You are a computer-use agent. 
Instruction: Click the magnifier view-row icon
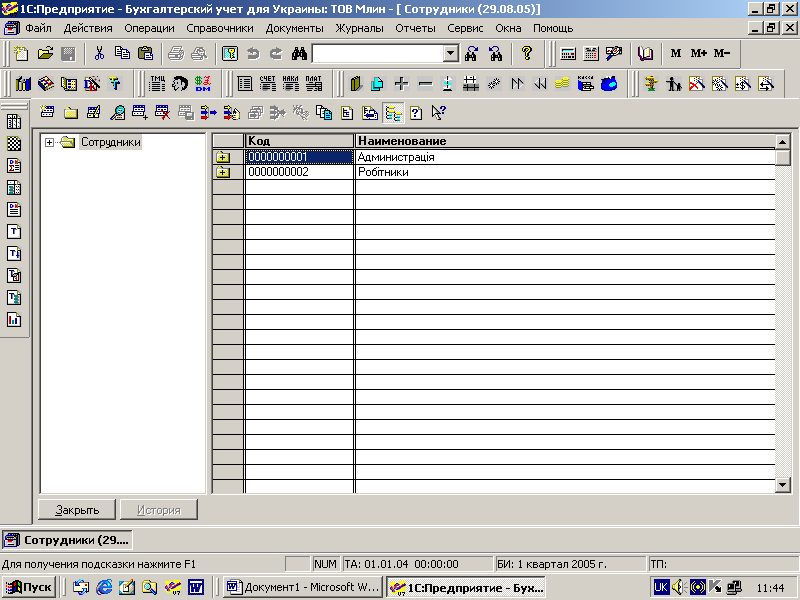coord(117,112)
